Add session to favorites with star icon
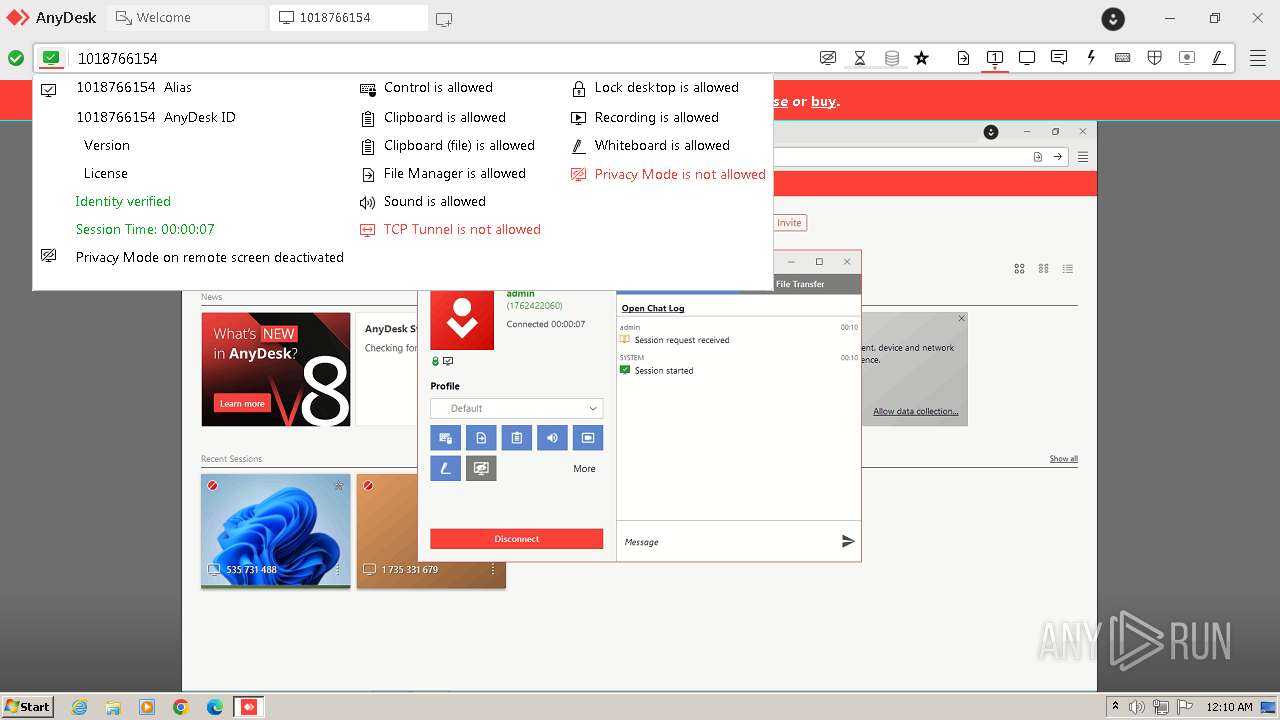This screenshot has width=1280, height=720. tap(922, 58)
